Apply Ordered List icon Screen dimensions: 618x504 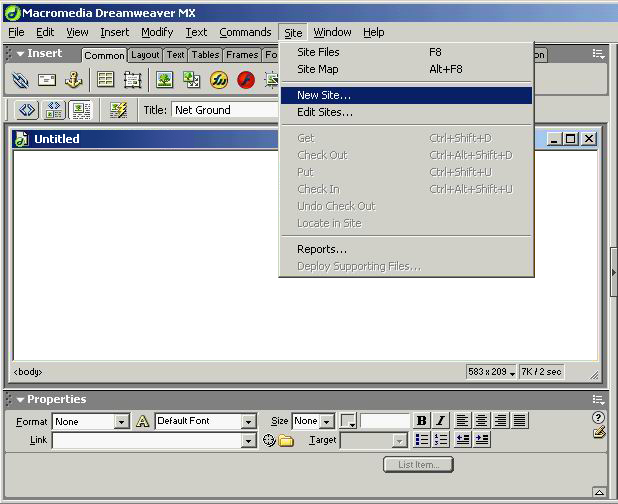(441, 439)
